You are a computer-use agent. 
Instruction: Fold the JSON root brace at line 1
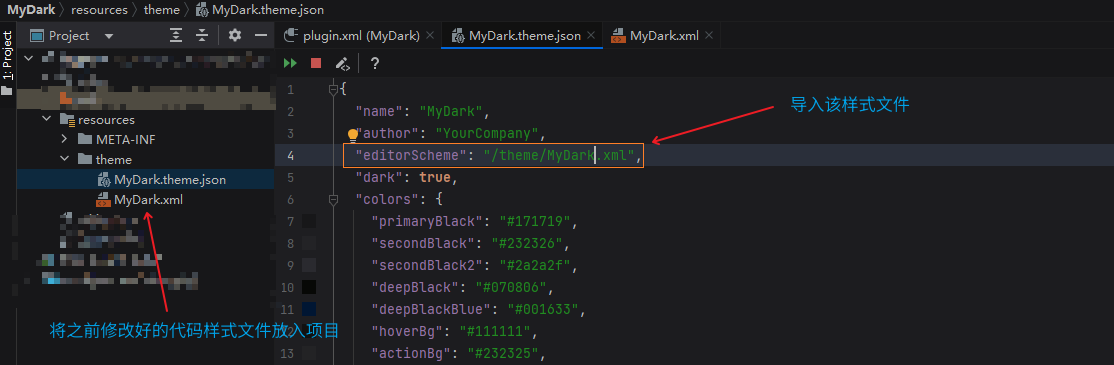click(x=333, y=89)
